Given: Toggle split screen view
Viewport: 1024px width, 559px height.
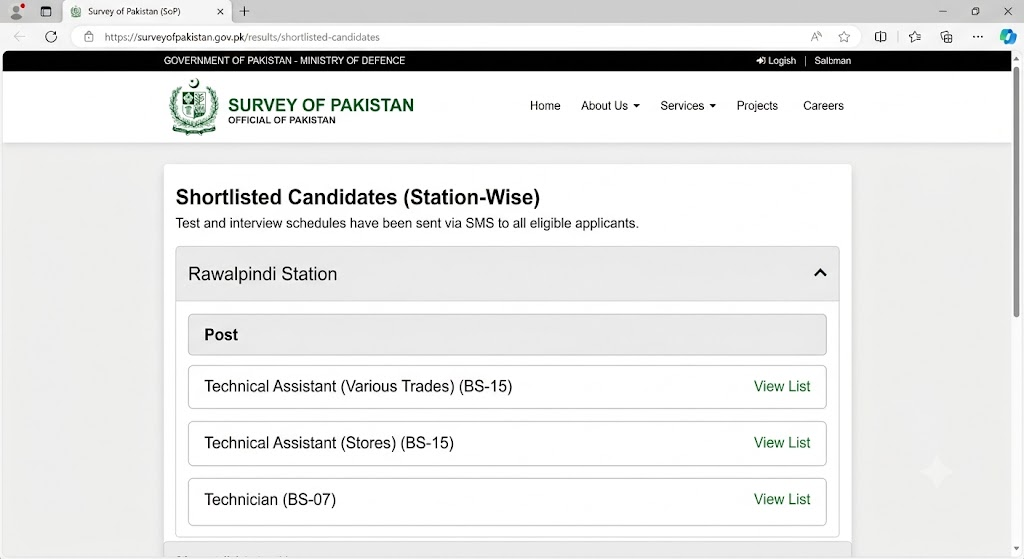Looking at the screenshot, I should click(x=880, y=37).
